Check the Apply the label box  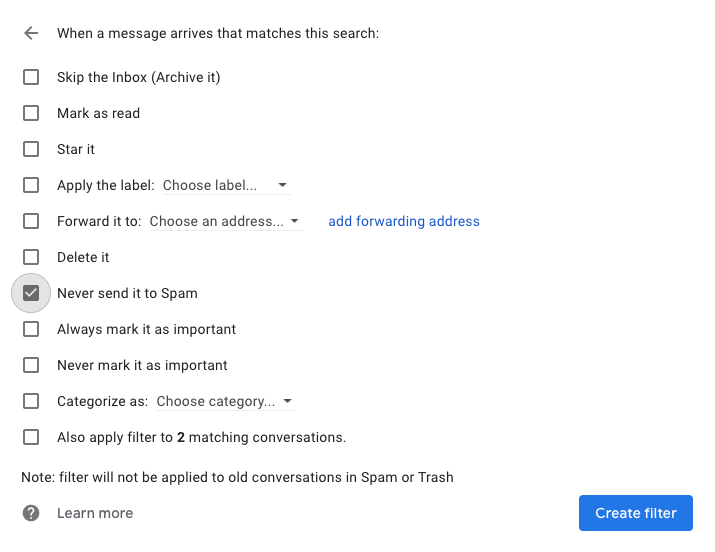[31, 185]
